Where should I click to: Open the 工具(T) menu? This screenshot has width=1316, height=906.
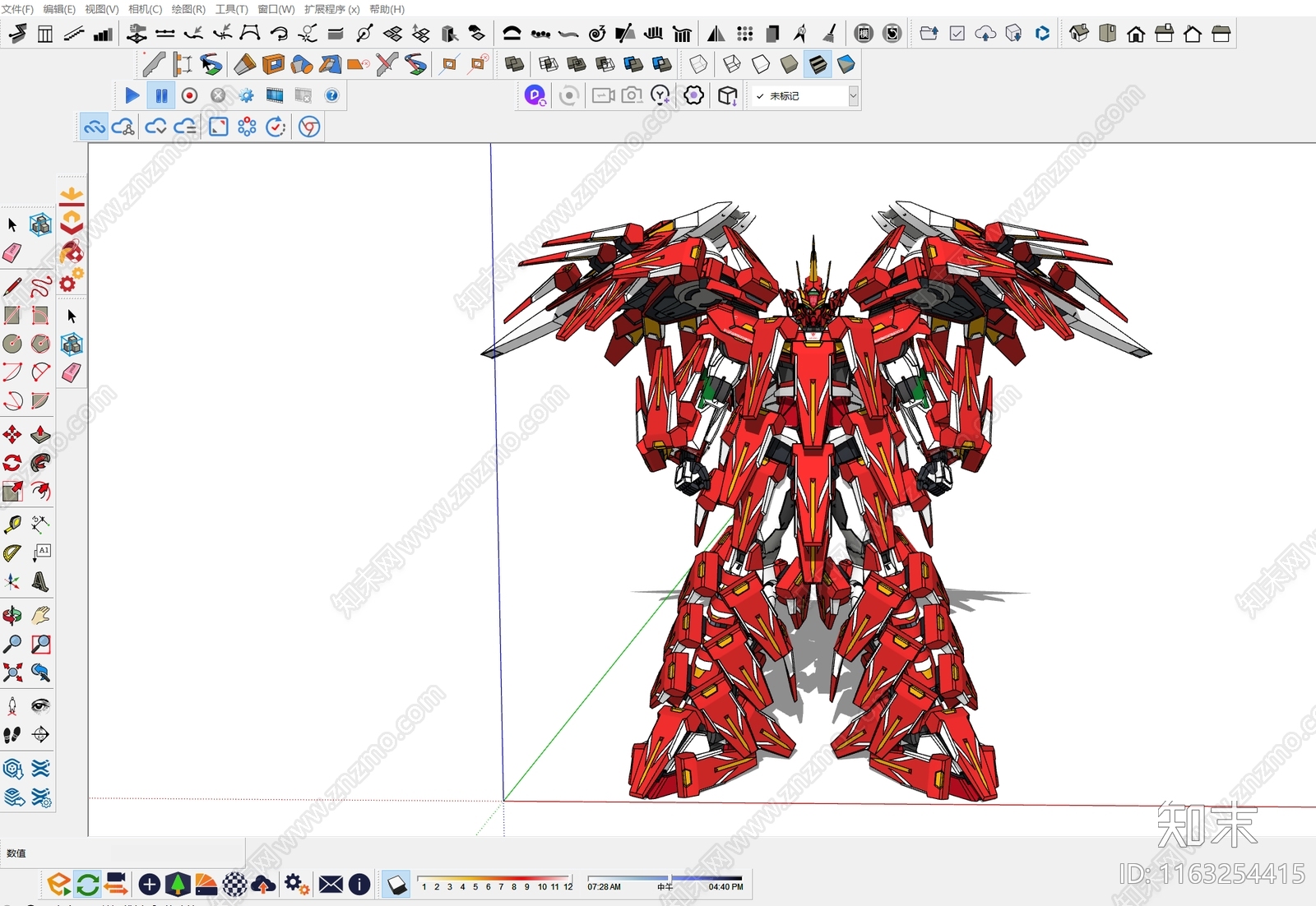pyautogui.click(x=231, y=9)
